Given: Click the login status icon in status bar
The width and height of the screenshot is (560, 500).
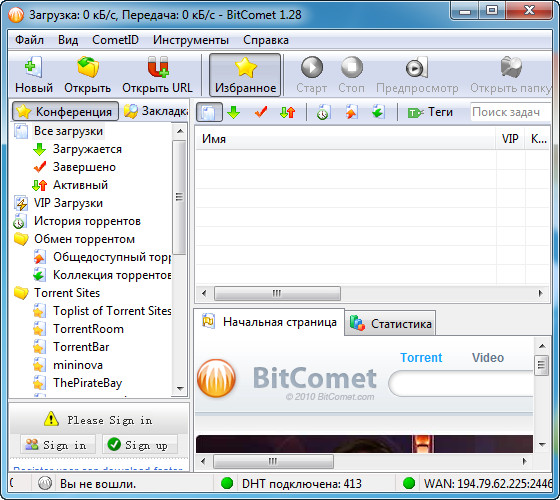Looking at the screenshot, I should tap(45, 484).
